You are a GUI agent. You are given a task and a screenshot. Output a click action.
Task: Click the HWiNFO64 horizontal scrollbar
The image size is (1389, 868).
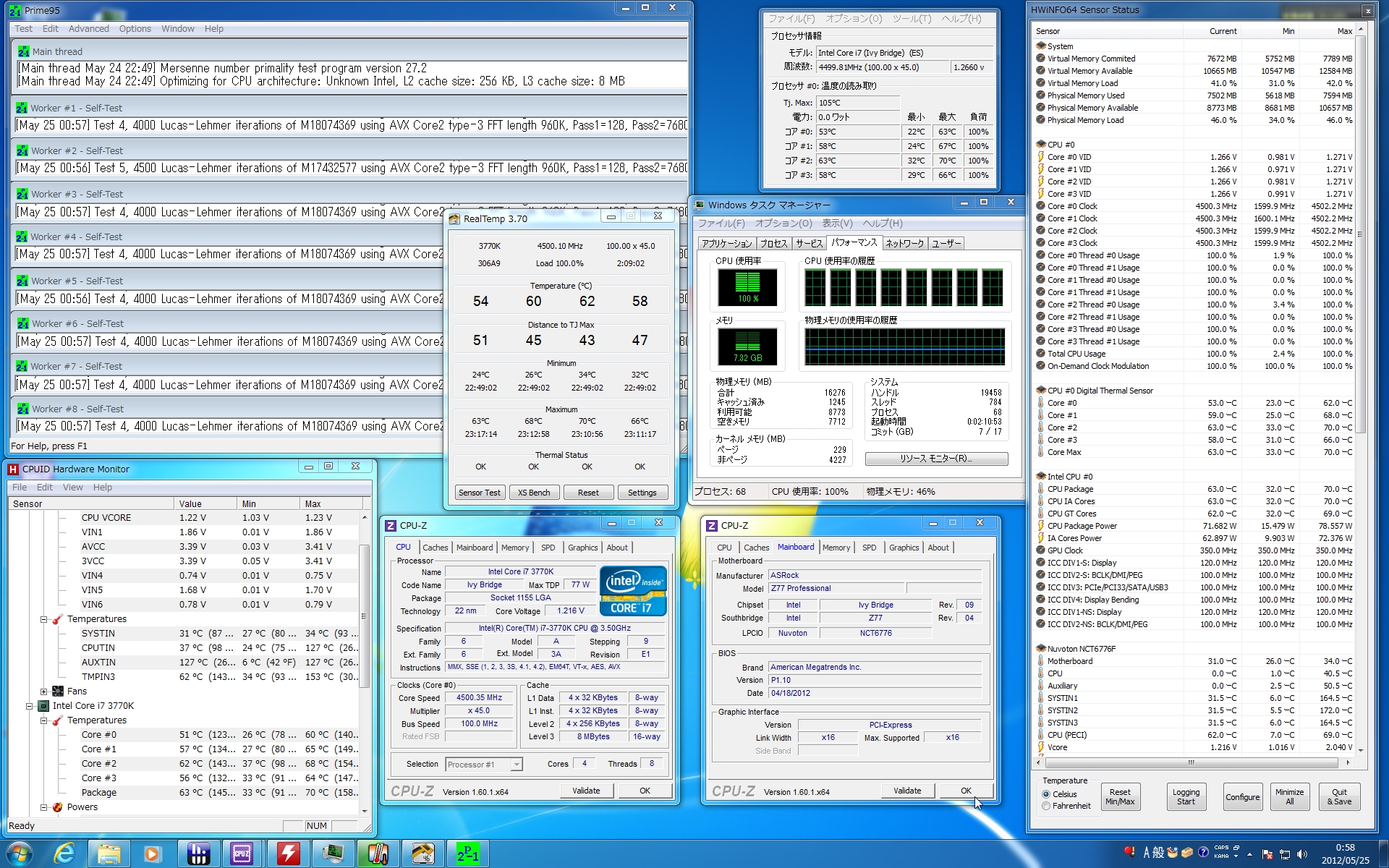1191,762
